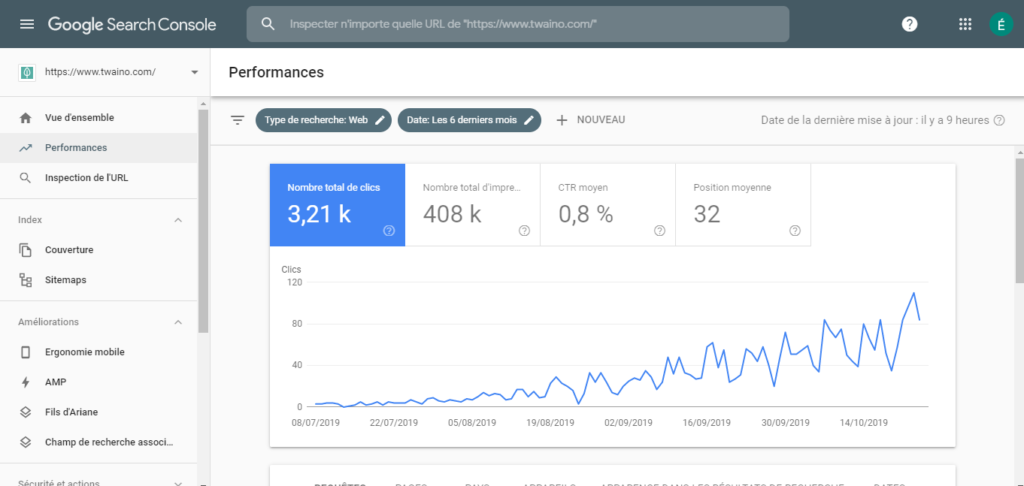Toggle the total impressions metric card

pyautogui.click(x=473, y=205)
